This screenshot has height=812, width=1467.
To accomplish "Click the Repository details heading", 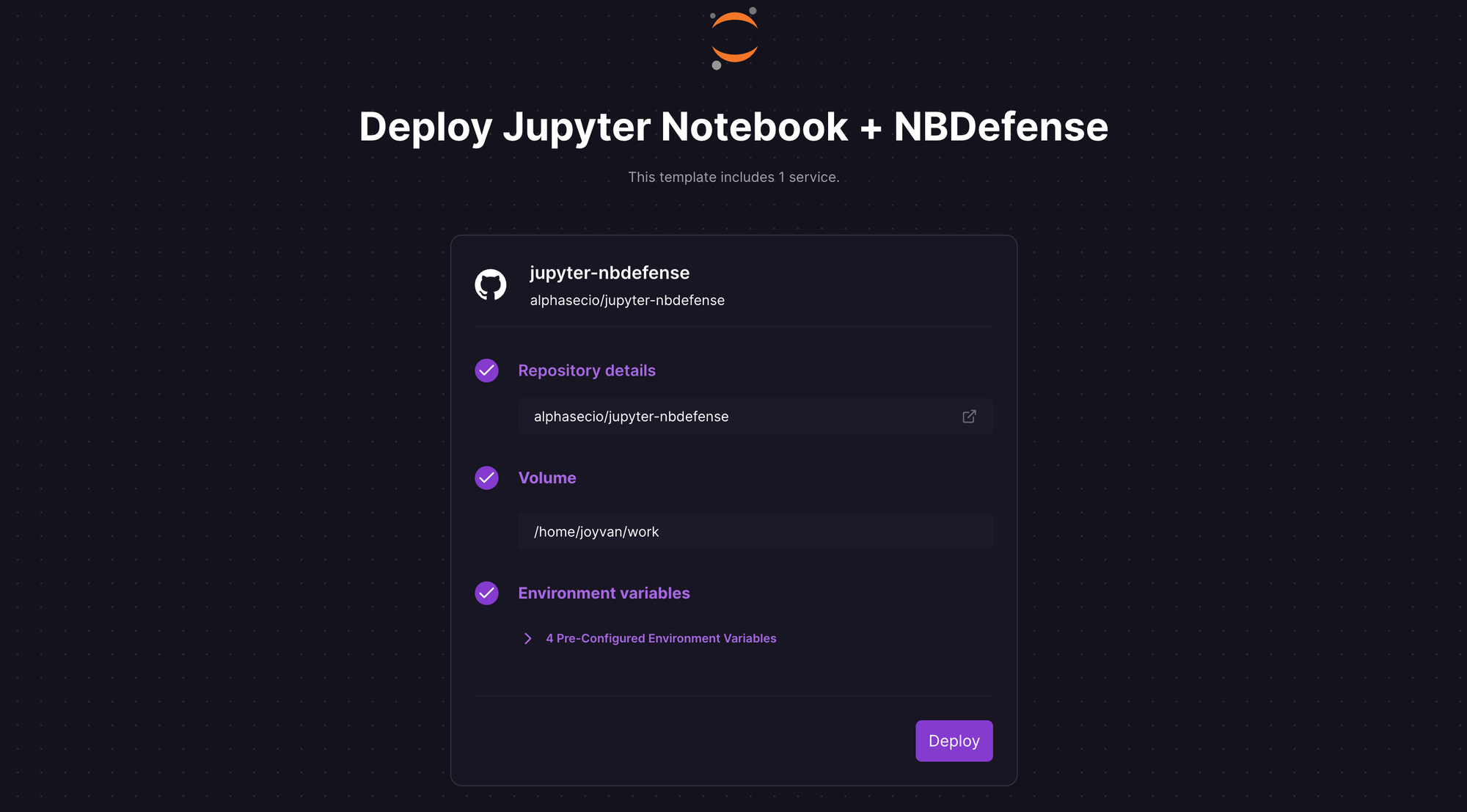I will pyautogui.click(x=586, y=370).
